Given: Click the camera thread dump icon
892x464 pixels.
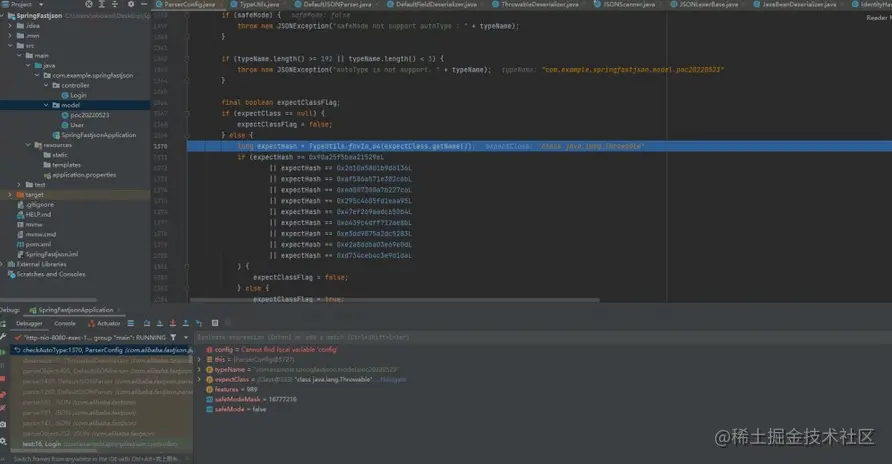Looking at the screenshot, I should coord(3,424).
